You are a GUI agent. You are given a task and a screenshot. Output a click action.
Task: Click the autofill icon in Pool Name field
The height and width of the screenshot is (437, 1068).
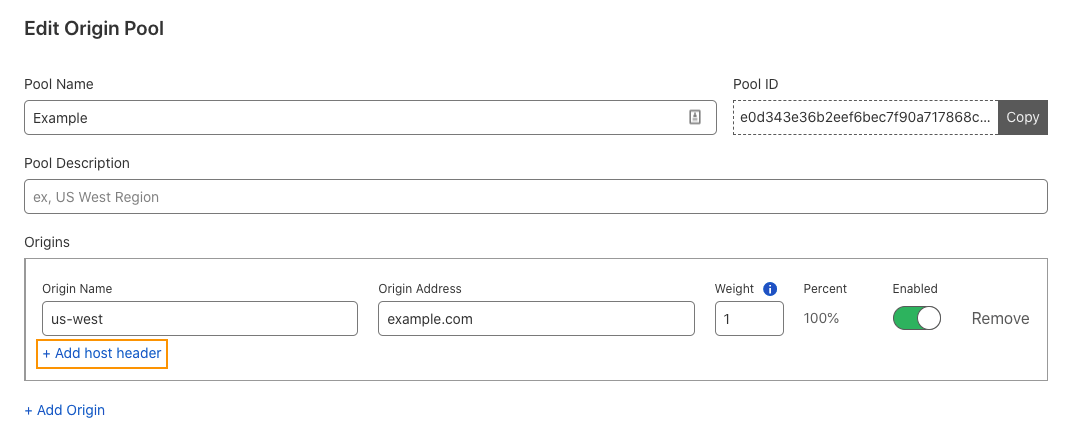695,117
